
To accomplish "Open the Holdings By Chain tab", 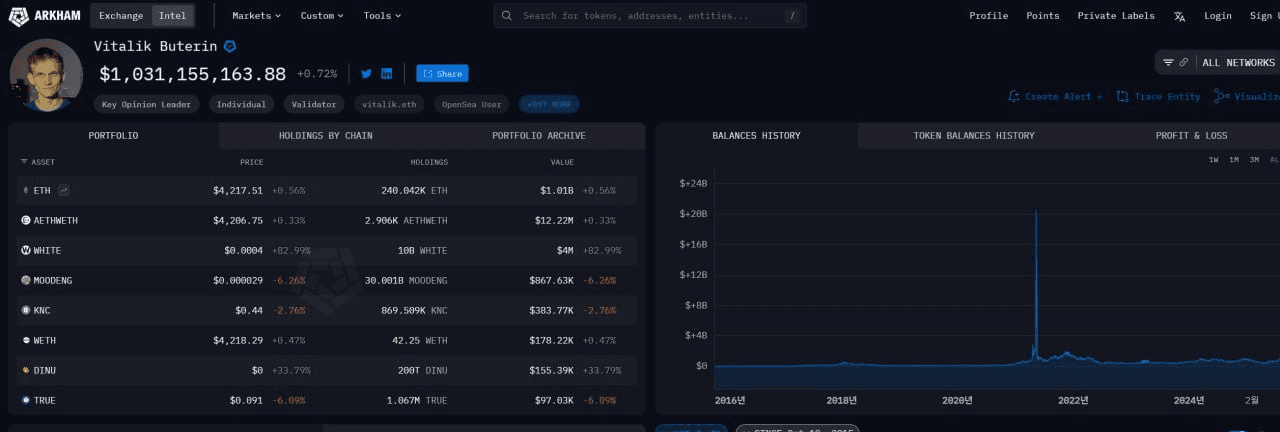I will click(325, 135).
